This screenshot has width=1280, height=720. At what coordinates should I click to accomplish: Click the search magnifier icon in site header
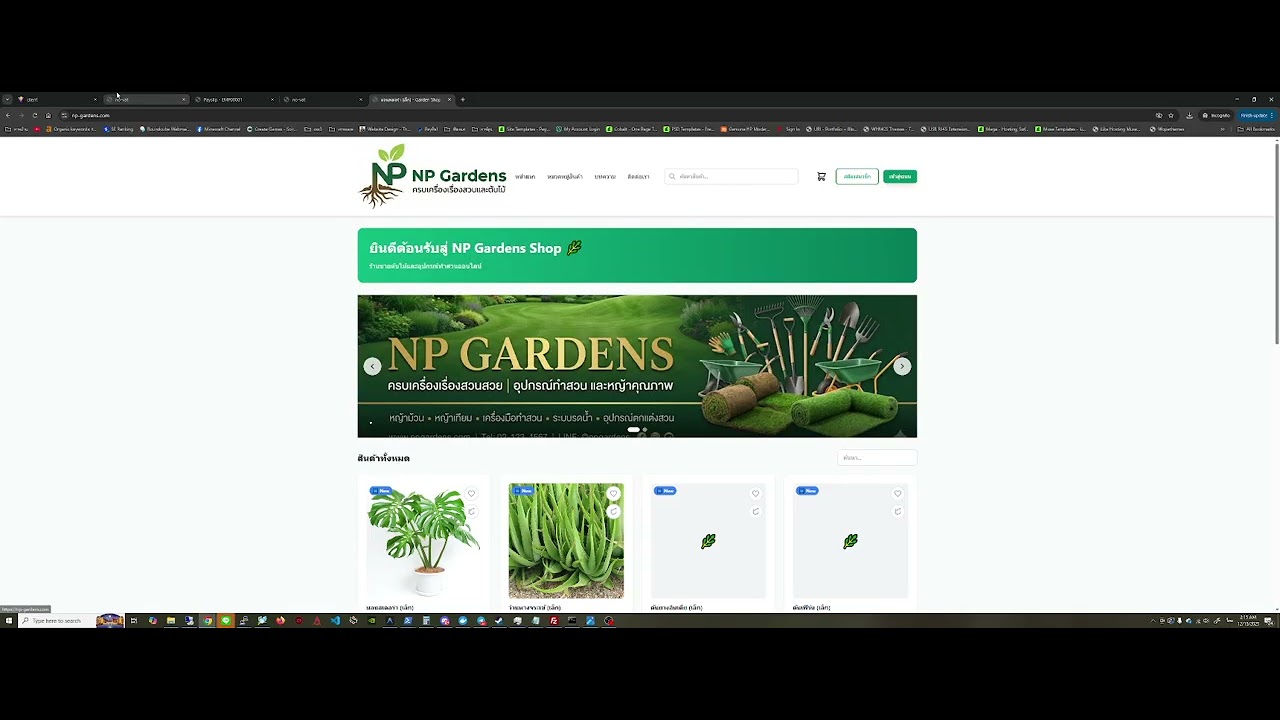pos(672,177)
